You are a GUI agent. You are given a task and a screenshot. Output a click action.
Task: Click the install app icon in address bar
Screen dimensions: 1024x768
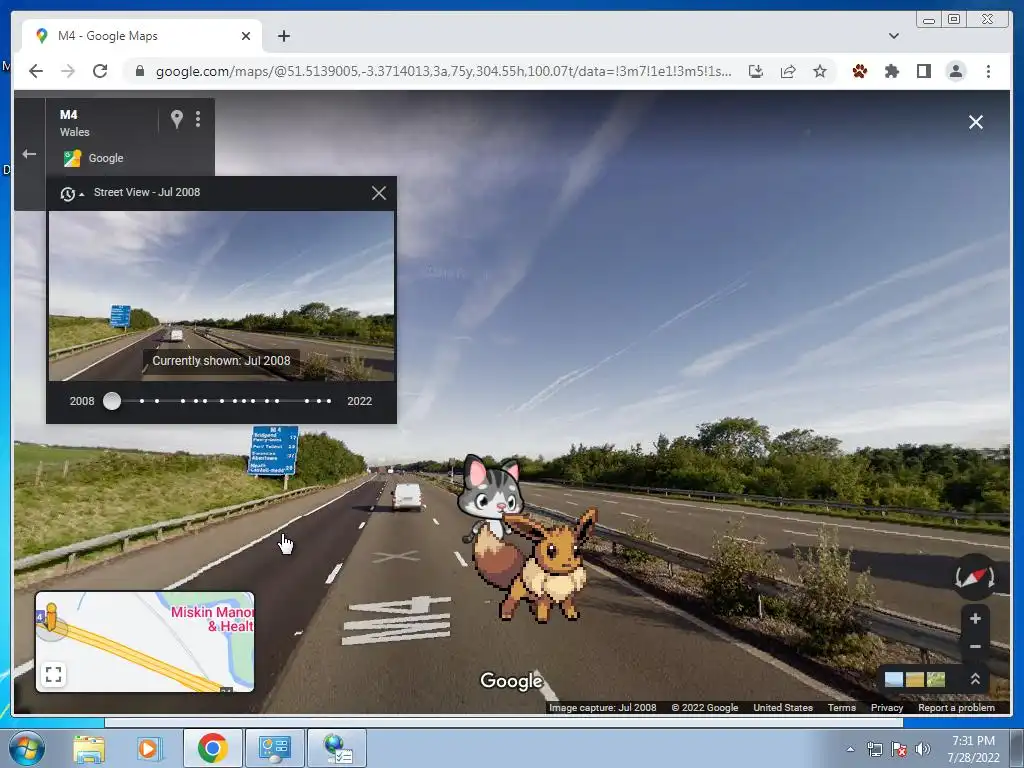756,71
